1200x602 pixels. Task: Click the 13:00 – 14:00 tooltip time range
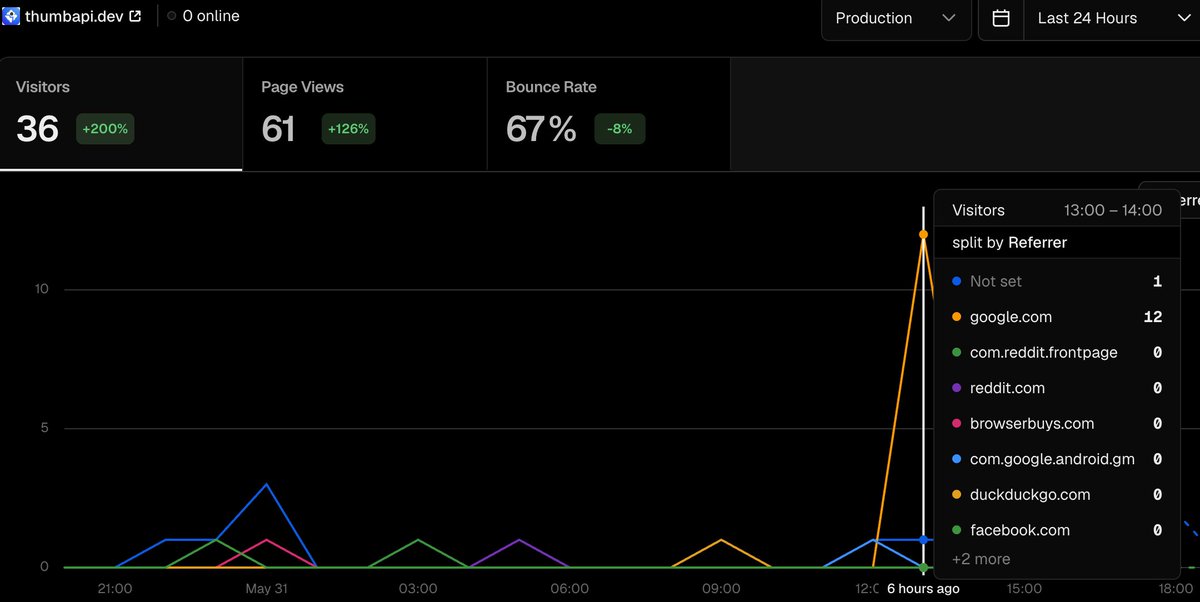pyautogui.click(x=1113, y=210)
